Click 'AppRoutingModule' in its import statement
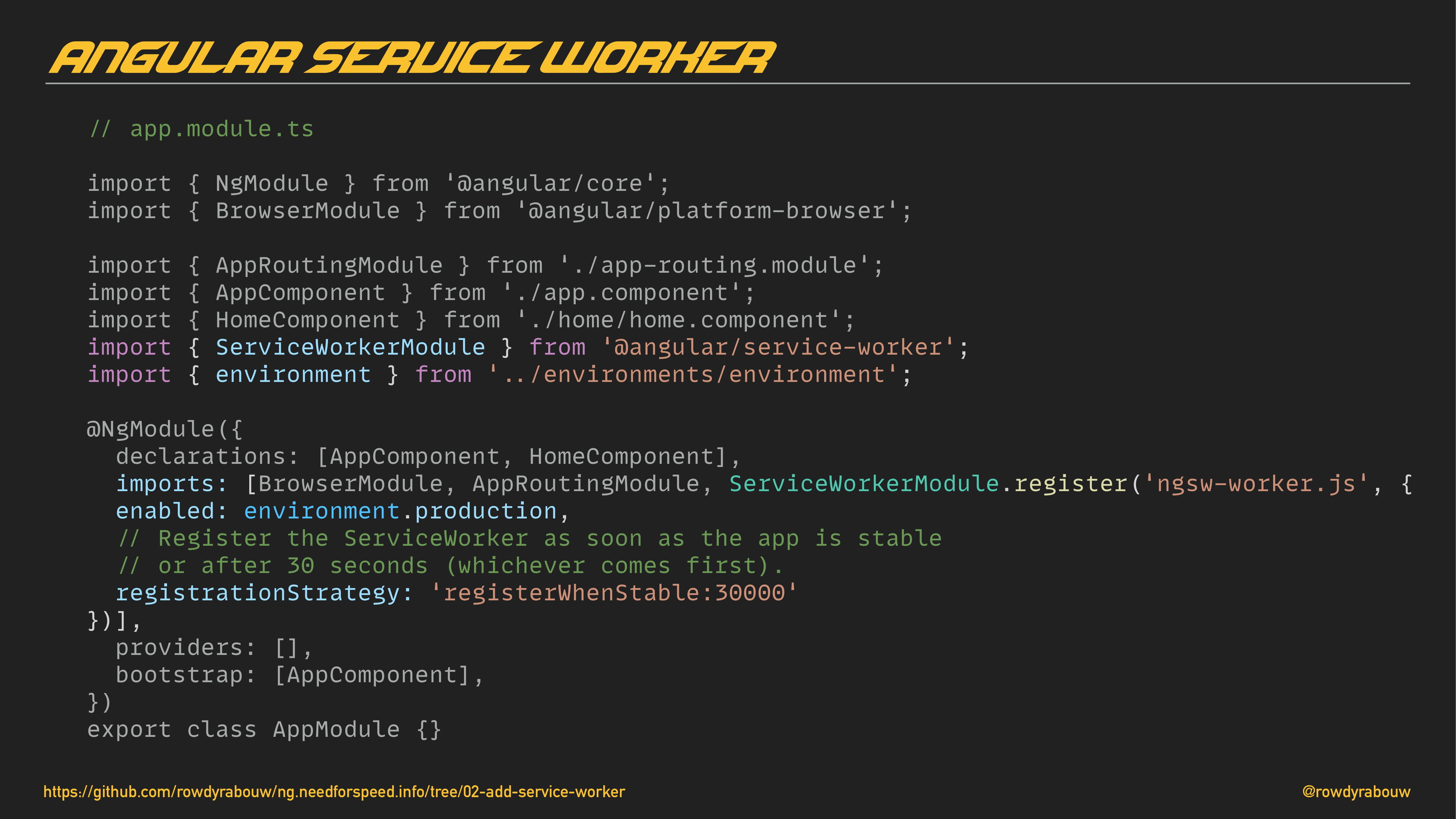 click(x=329, y=265)
